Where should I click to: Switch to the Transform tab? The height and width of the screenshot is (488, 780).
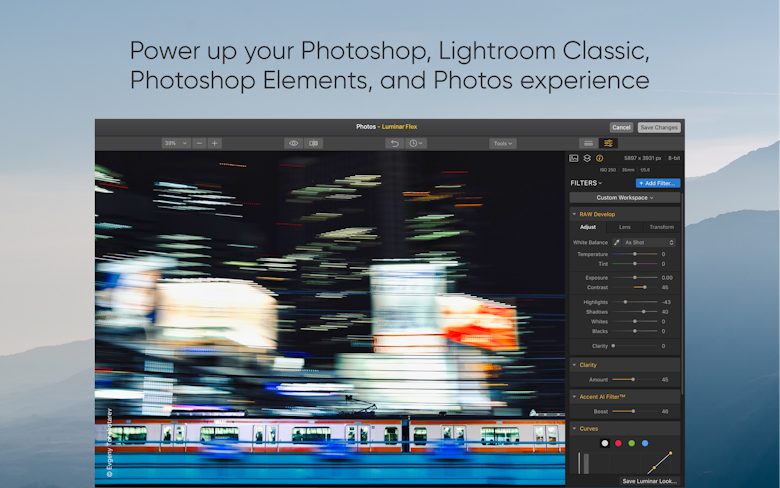[x=661, y=227]
